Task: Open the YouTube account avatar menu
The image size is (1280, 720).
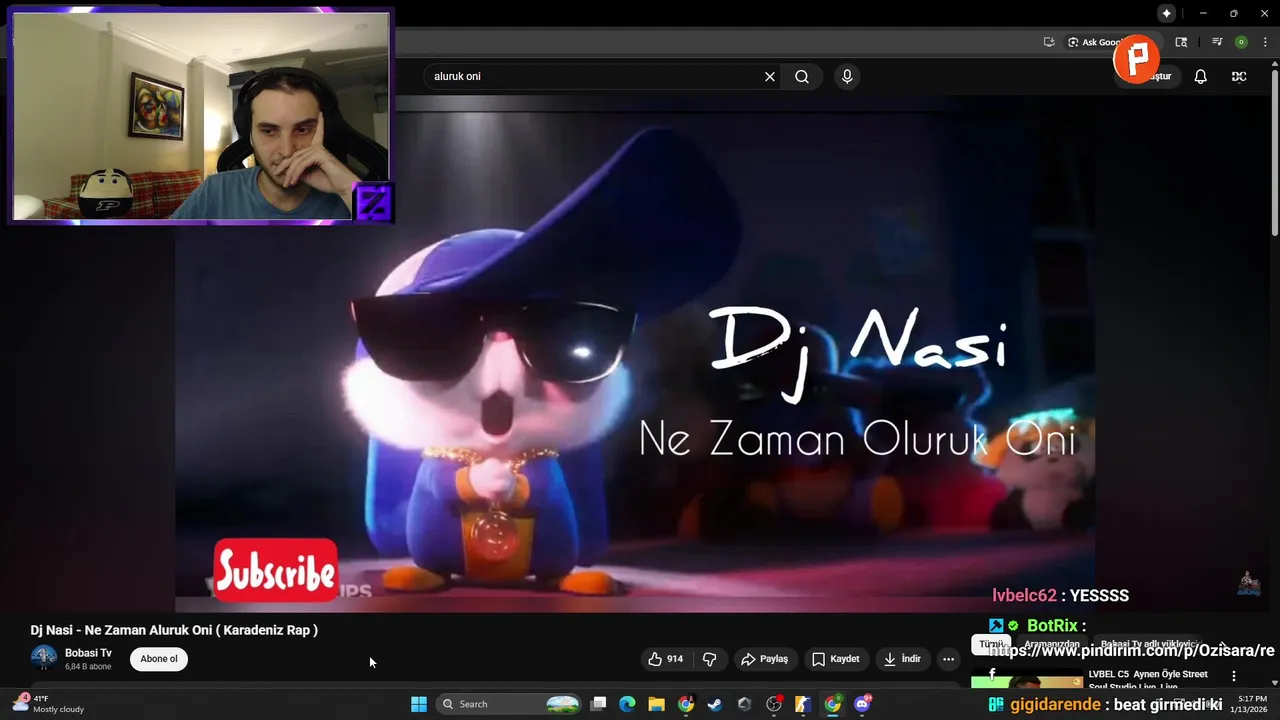Action: click(1239, 76)
